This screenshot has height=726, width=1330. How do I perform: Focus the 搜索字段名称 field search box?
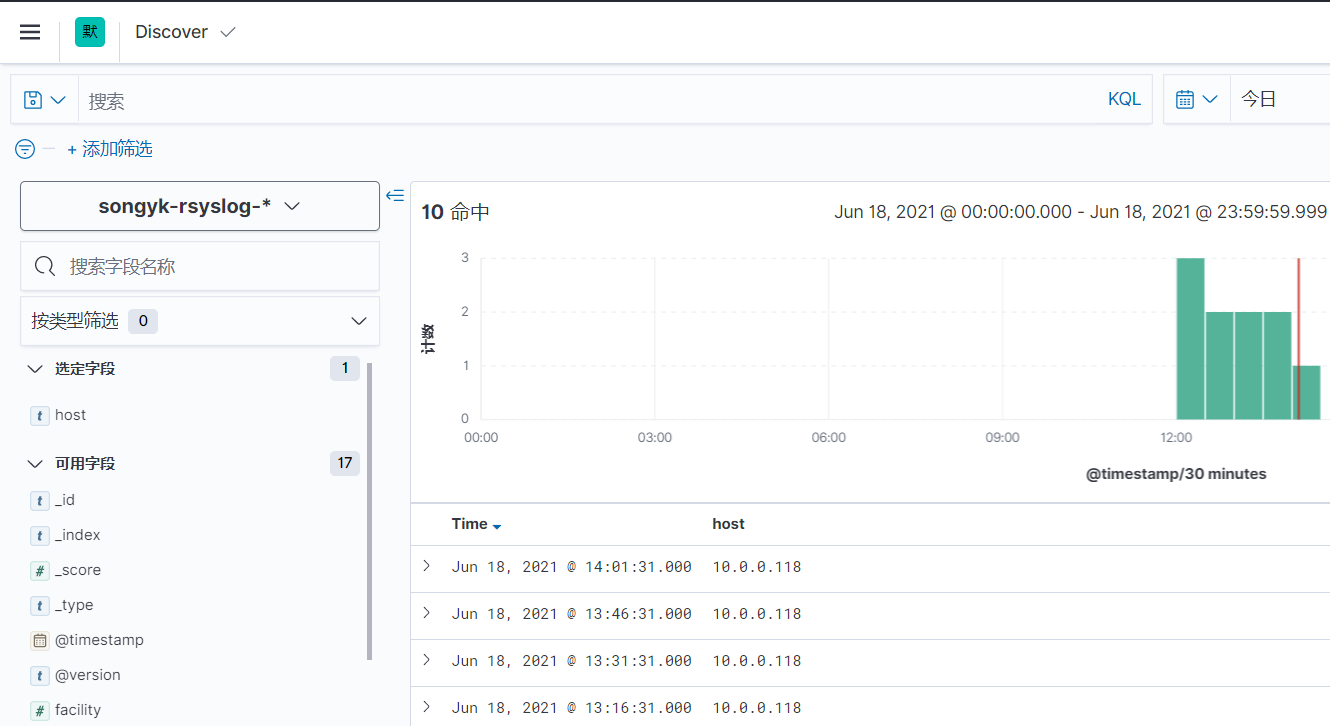click(x=200, y=266)
